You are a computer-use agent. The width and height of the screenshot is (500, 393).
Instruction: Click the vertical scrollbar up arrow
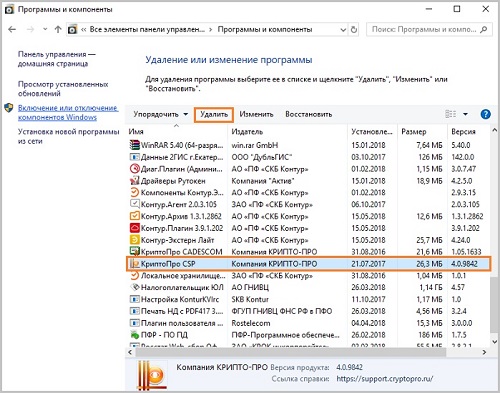pos(494,130)
